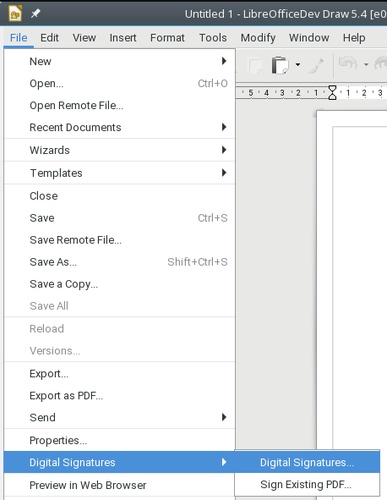The height and width of the screenshot is (500, 387).
Task: Expand Recent Documents submenu
Action: [120, 127]
